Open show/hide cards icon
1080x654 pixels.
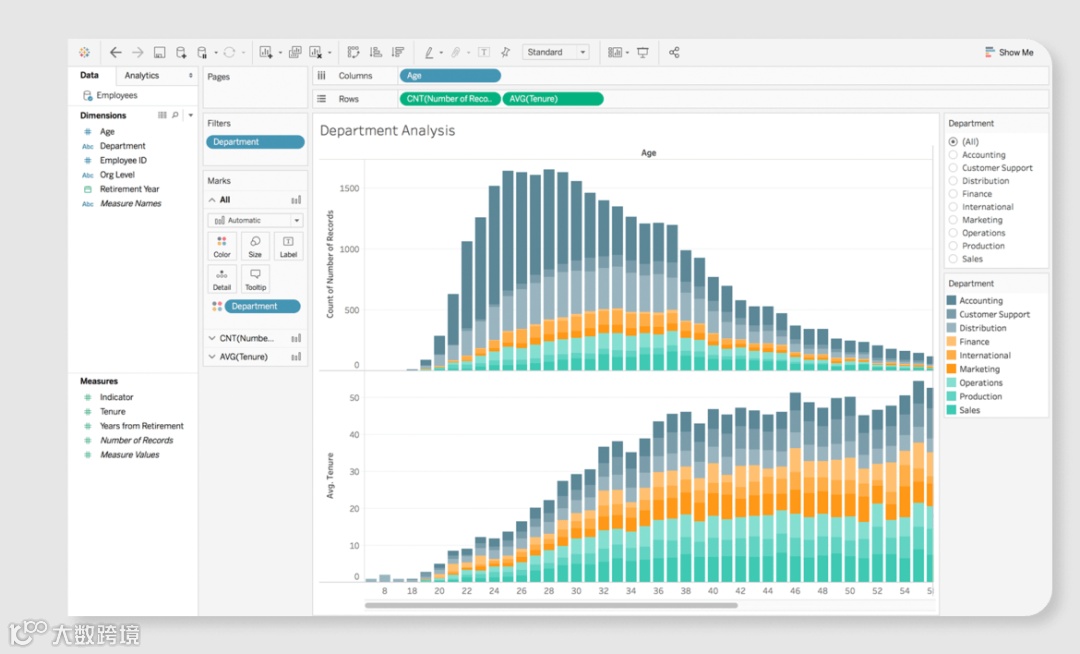tap(615, 52)
